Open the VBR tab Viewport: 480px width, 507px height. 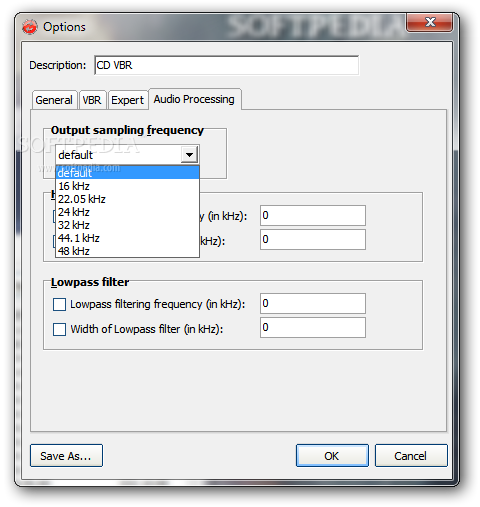pyautogui.click(x=92, y=100)
